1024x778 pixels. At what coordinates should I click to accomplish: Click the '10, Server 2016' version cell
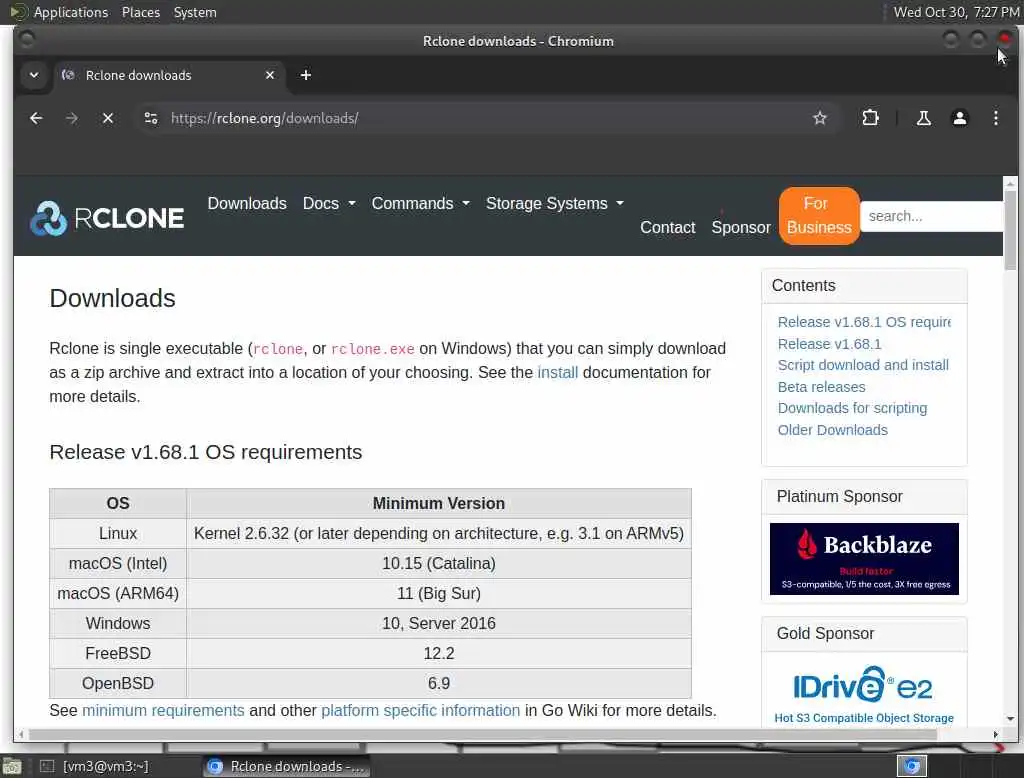pyautogui.click(x=439, y=624)
